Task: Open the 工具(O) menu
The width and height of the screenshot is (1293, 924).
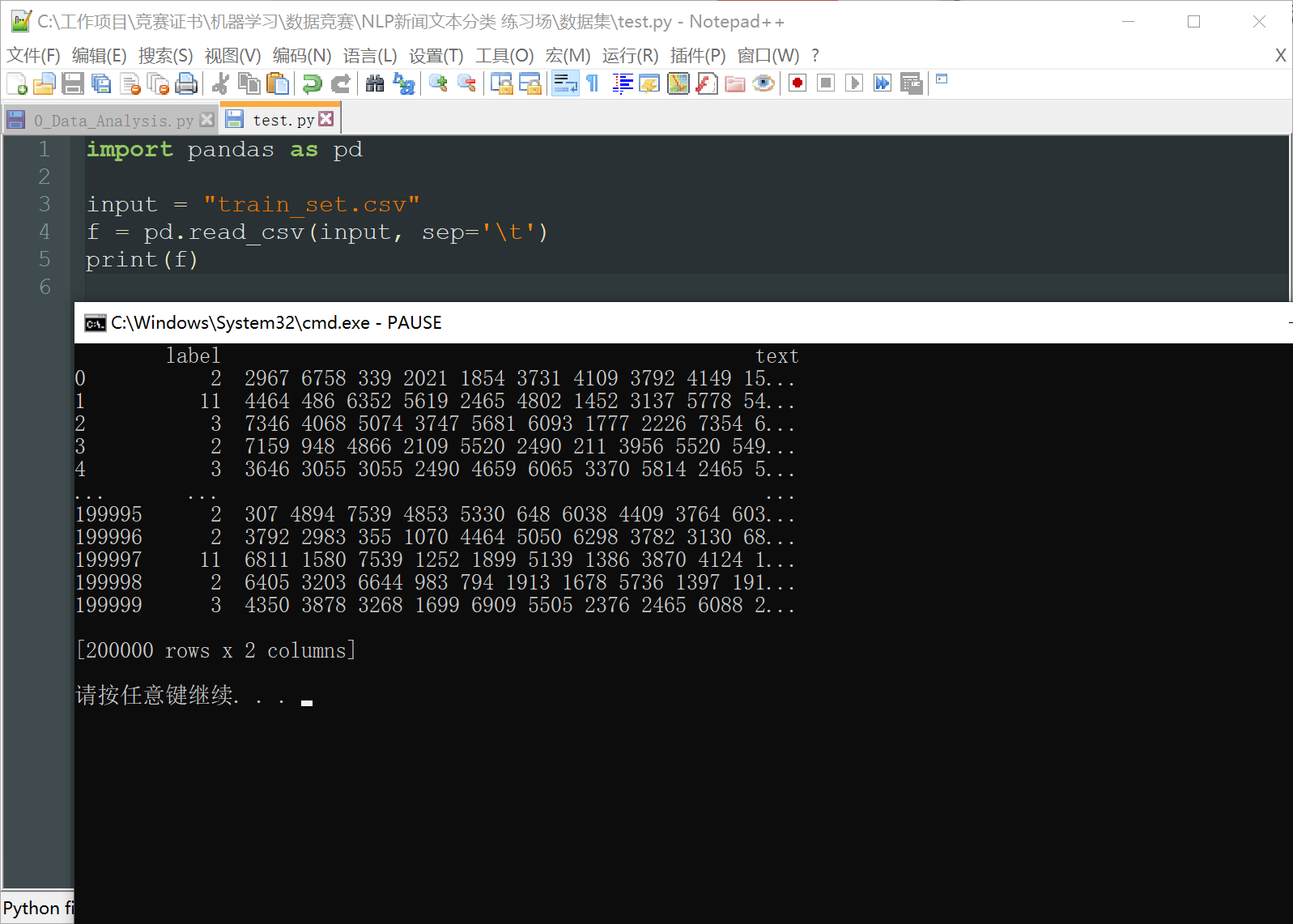Action: 504,55
